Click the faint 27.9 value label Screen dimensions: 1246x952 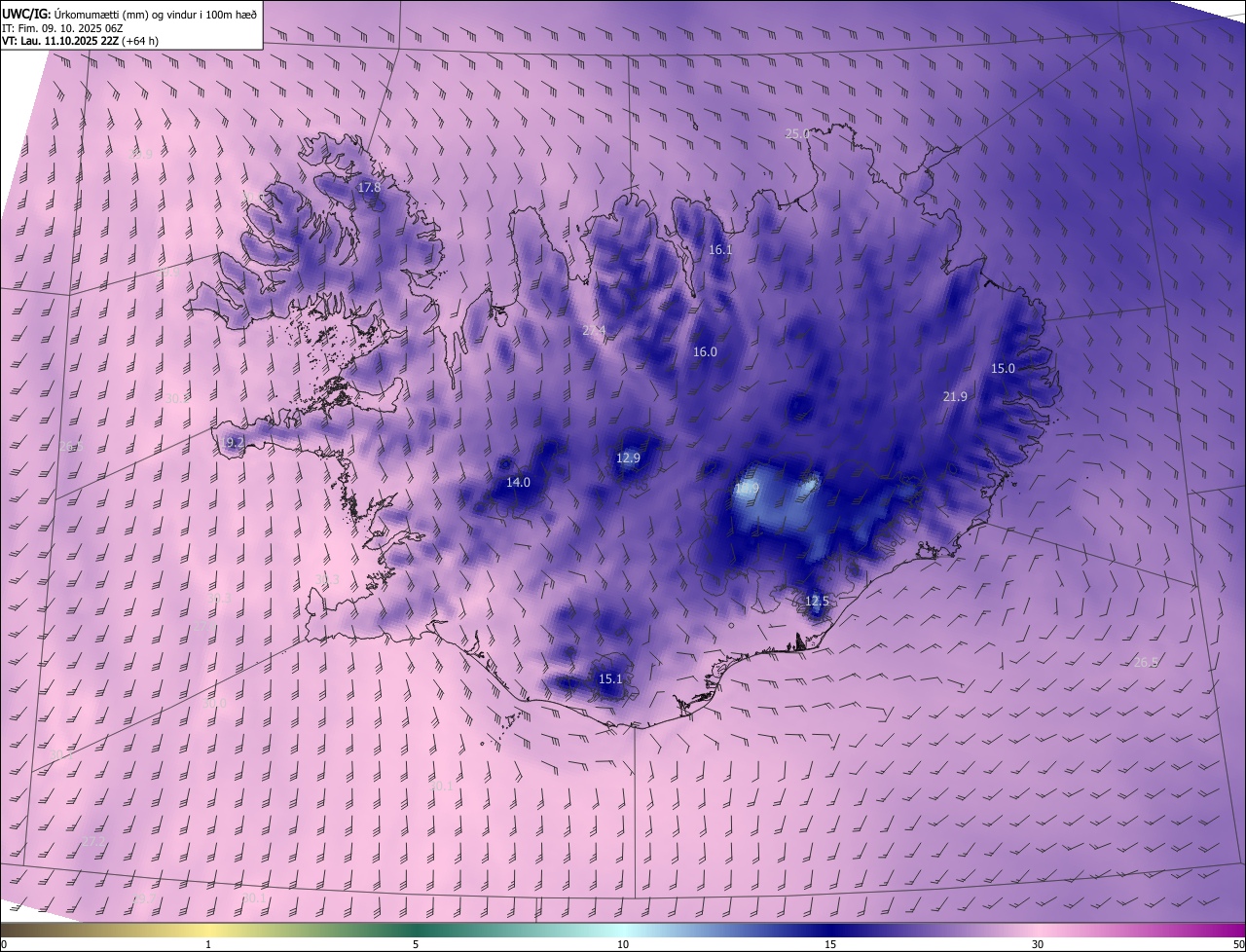pyautogui.click(x=204, y=626)
